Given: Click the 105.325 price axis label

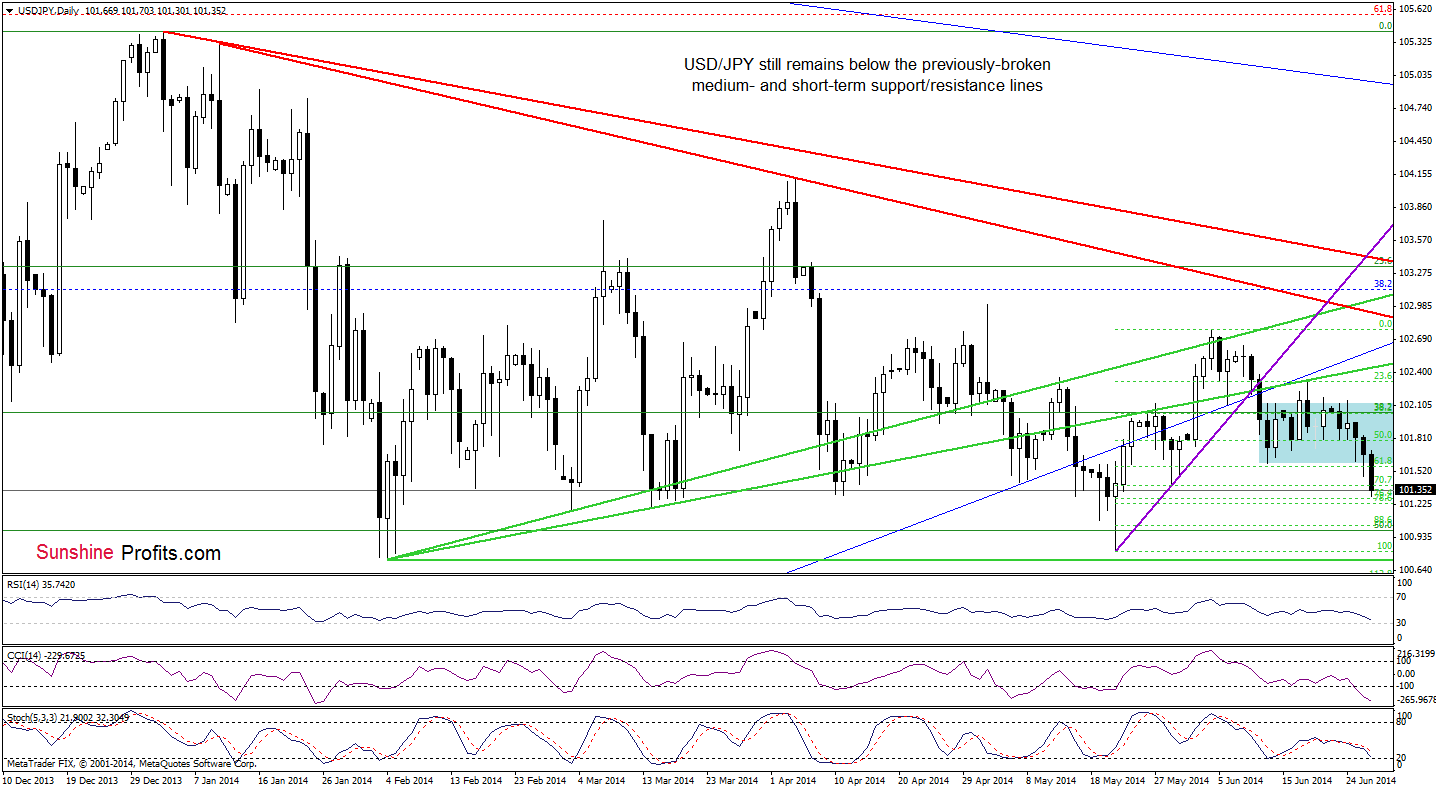Looking at the screenshot, I should (x=1415, y=41).
